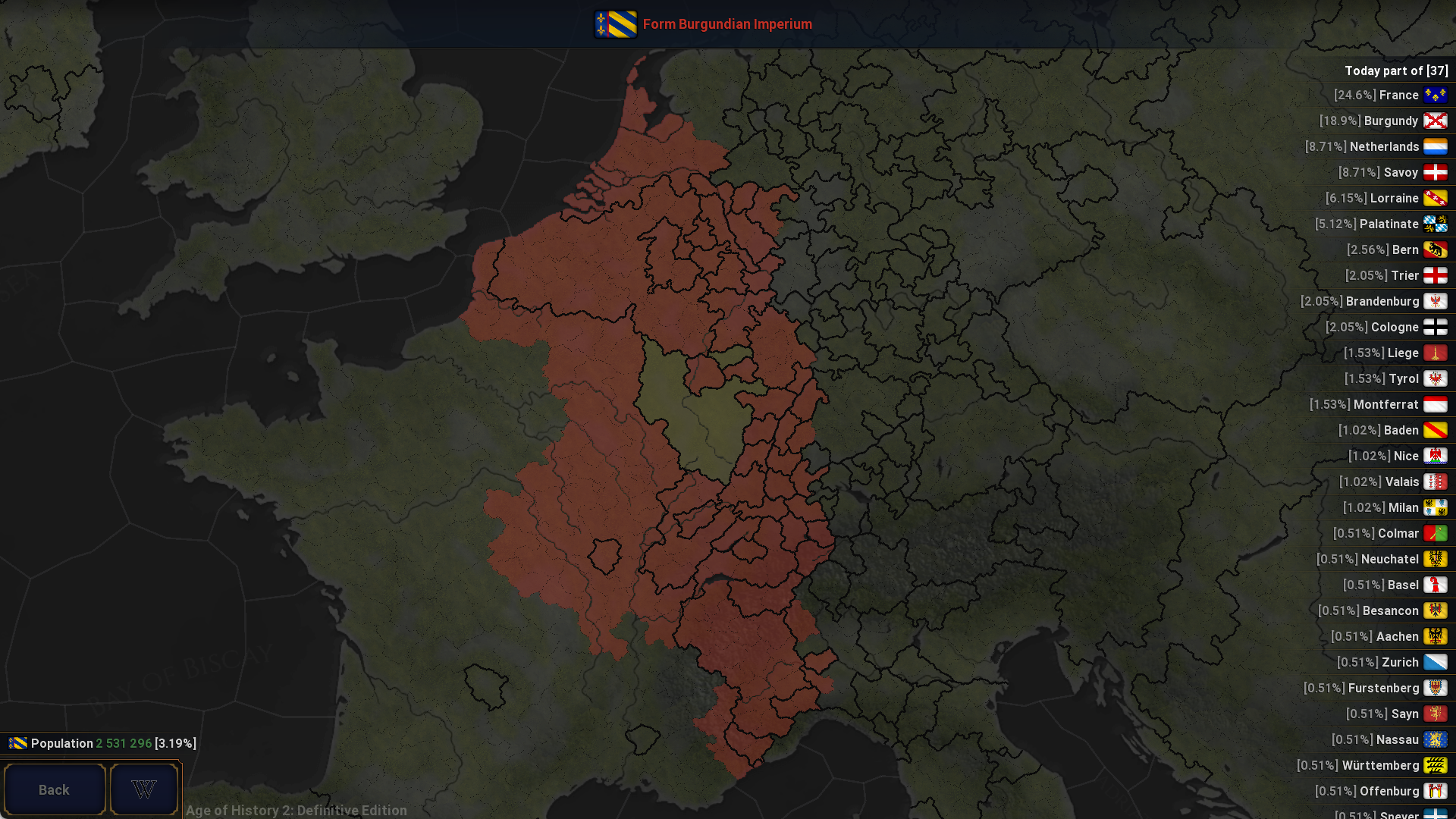Open the Wikipedia W button
This screenshot has width=1456, height=819.
[x=144, y=789]
